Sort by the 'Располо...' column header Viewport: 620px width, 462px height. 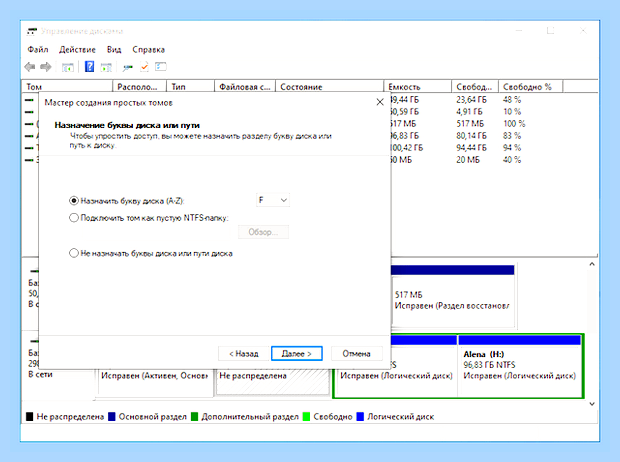[140, 87]
